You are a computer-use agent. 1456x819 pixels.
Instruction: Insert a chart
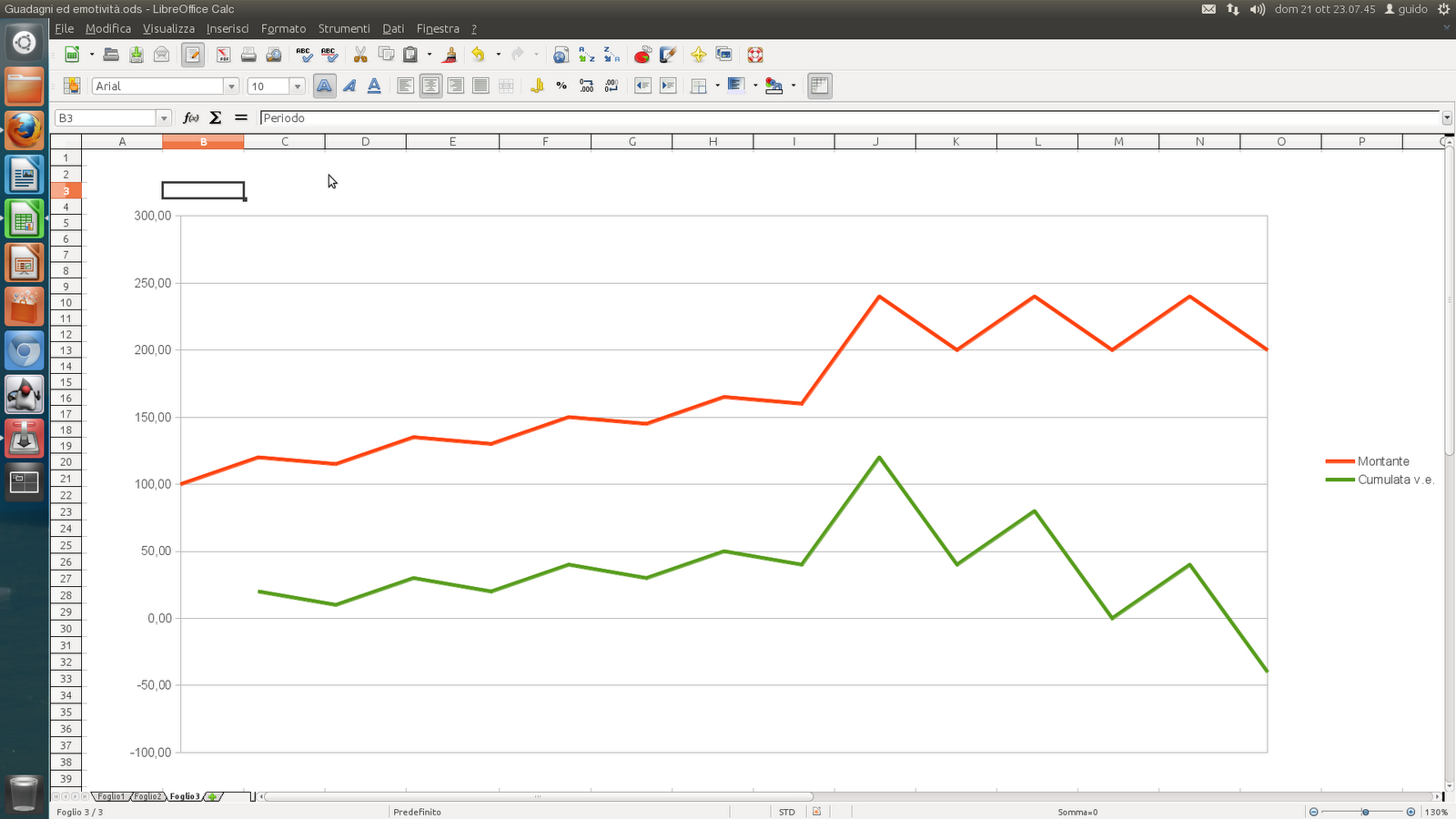(x=642, y=55)
